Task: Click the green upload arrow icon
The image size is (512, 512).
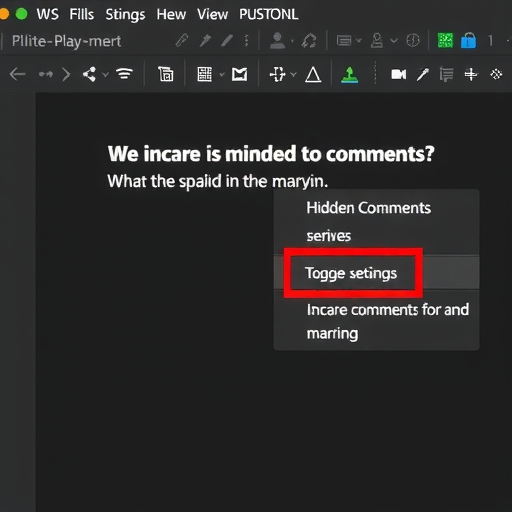Action: click(x=350, y=75)
